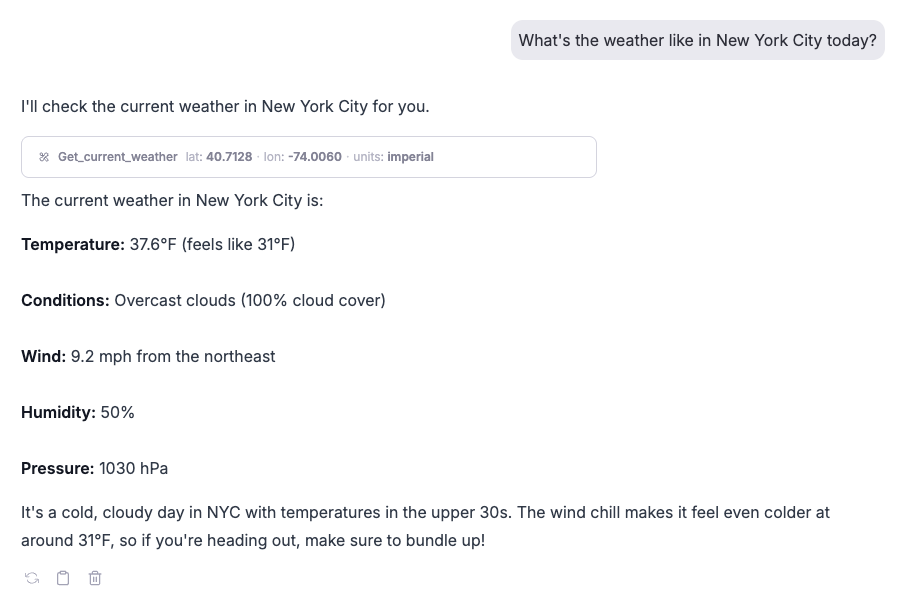Delete the assistant message via trash icon
The height and width of the screenshot is (610, 903).
[95, 578]
